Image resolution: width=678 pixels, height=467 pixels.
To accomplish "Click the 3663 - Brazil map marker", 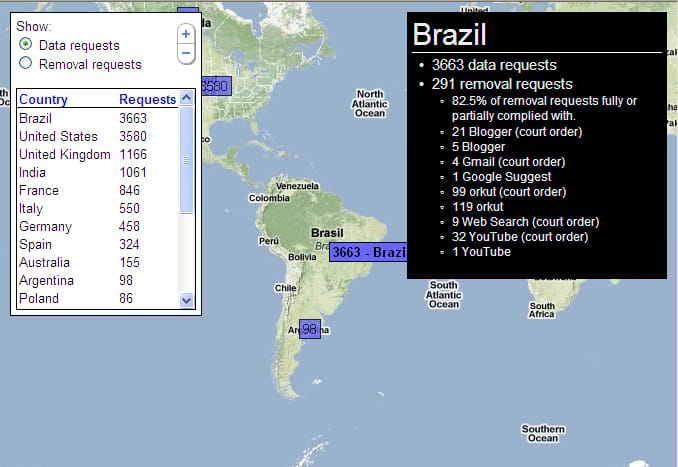I will (x=368, y=252).
